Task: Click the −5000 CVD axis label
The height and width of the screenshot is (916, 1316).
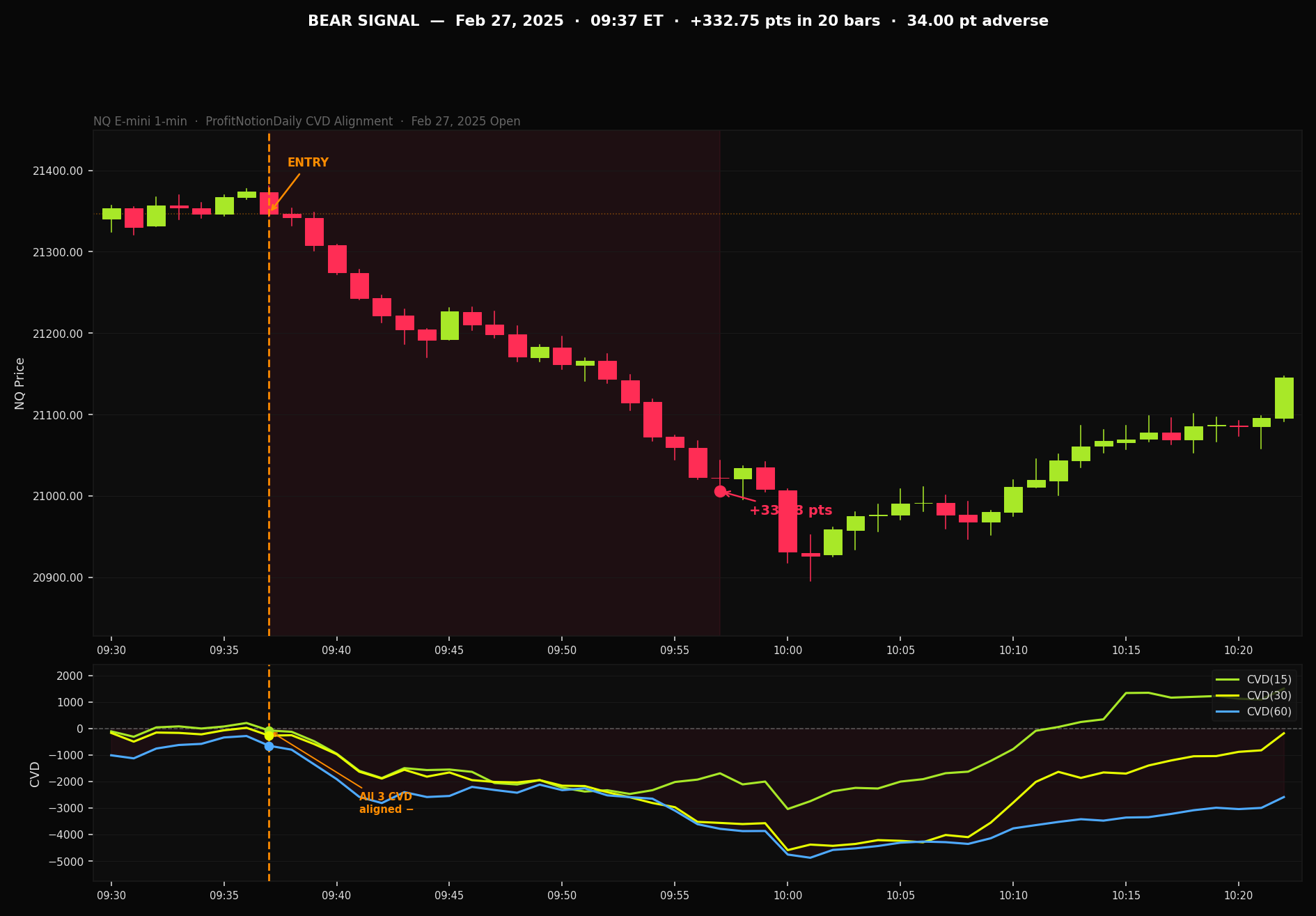Action: [66, 862]
